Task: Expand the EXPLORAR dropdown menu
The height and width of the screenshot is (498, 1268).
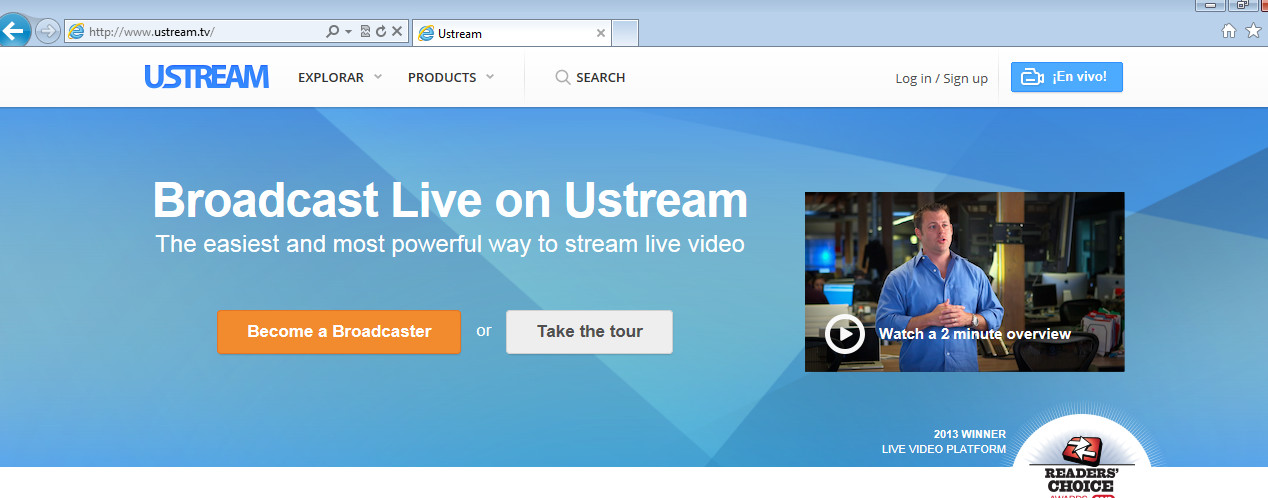Action: tap(340, 77)
